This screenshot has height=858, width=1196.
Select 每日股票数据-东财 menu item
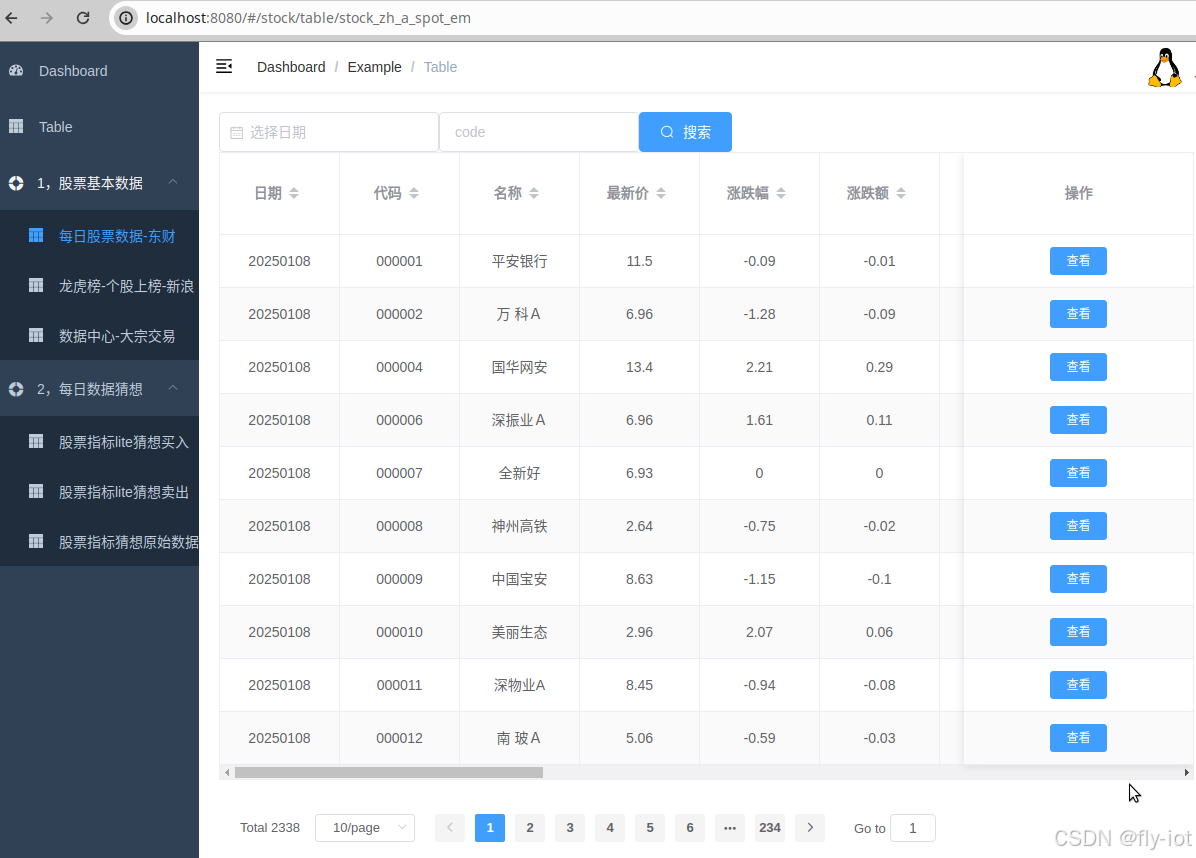[x=99, y=236]
